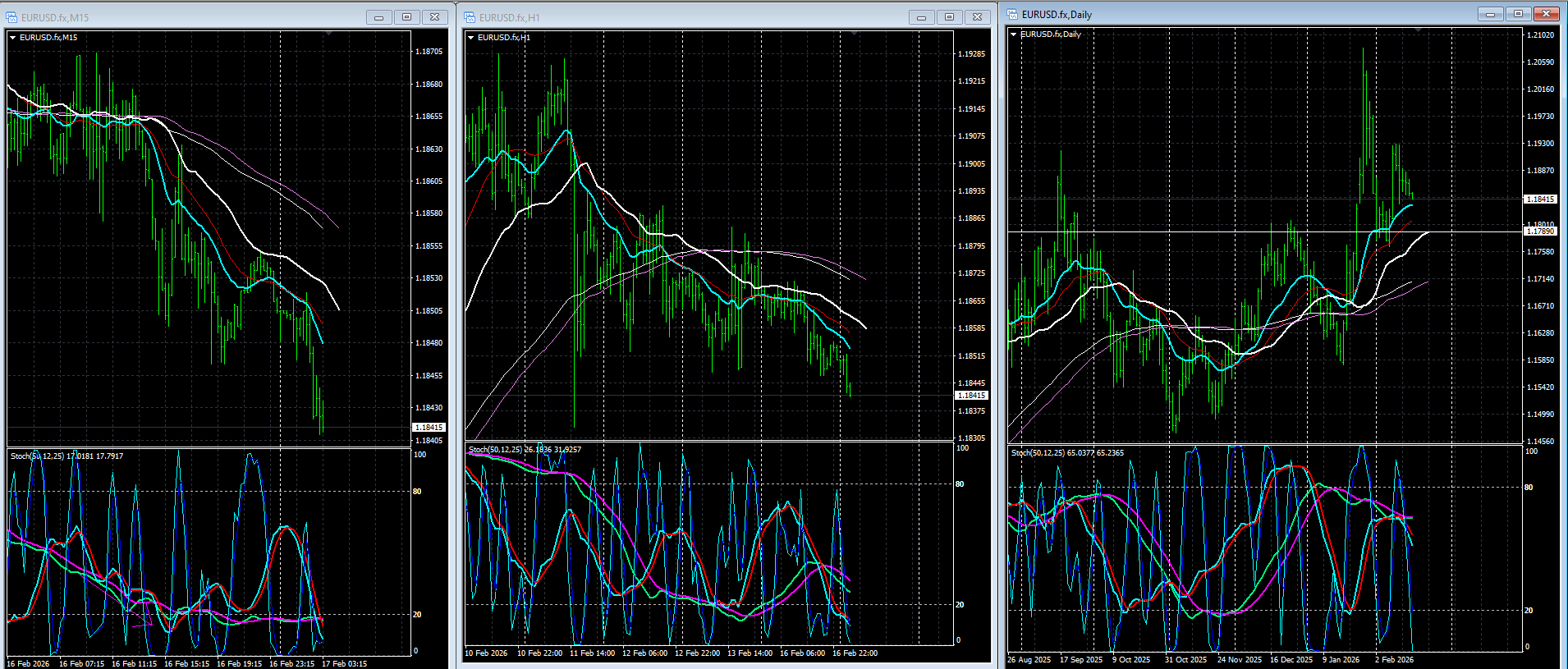Select the Stoch(50,12,25) 26.1836 label in H1 window

525,450
